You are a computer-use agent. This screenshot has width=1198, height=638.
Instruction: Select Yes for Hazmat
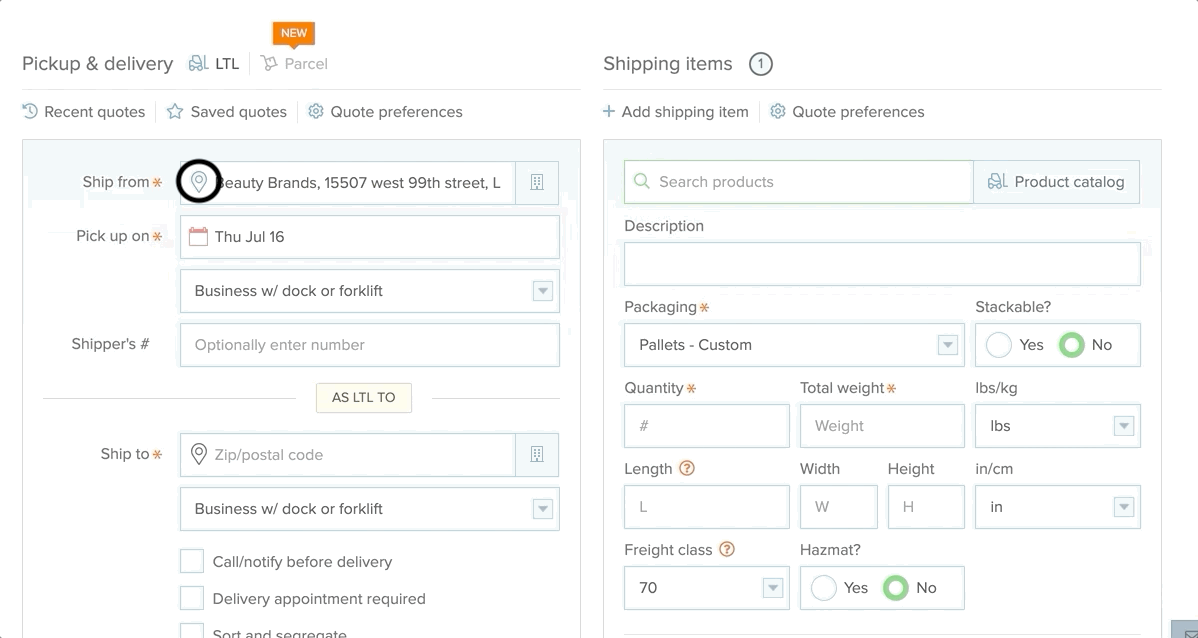pos(824,588)
